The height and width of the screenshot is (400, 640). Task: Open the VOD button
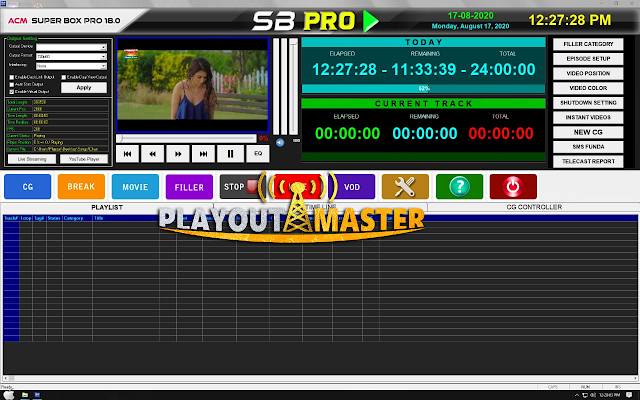click(x=352, y=187)
